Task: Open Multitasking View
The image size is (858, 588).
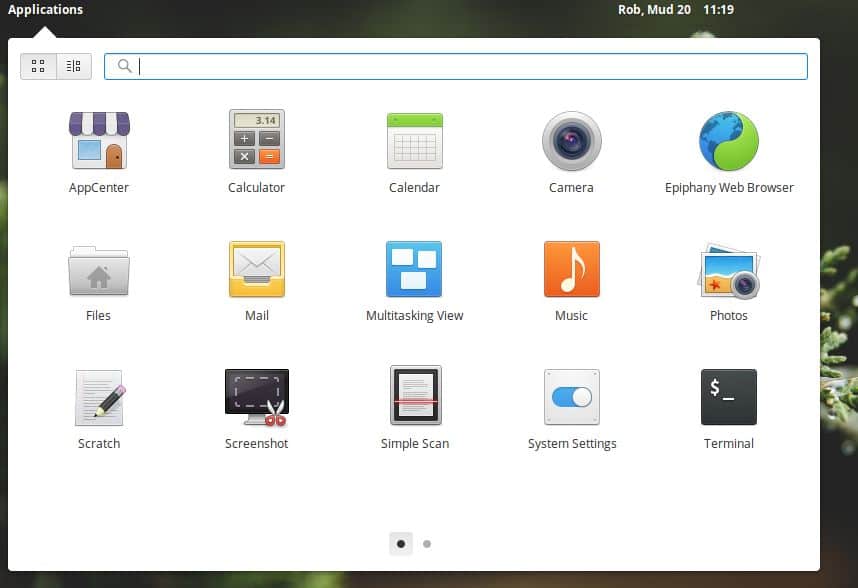Action: coord(414,268)
